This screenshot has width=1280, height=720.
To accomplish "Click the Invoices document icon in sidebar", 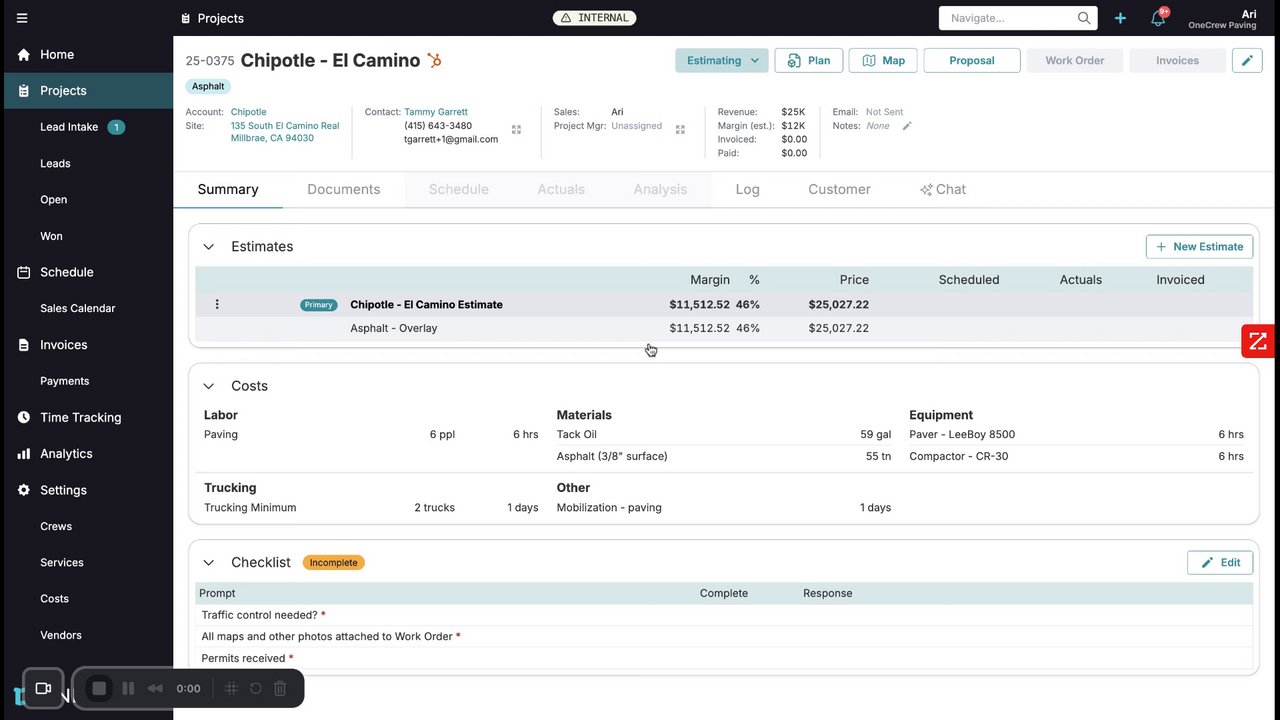I will [24, 345].
